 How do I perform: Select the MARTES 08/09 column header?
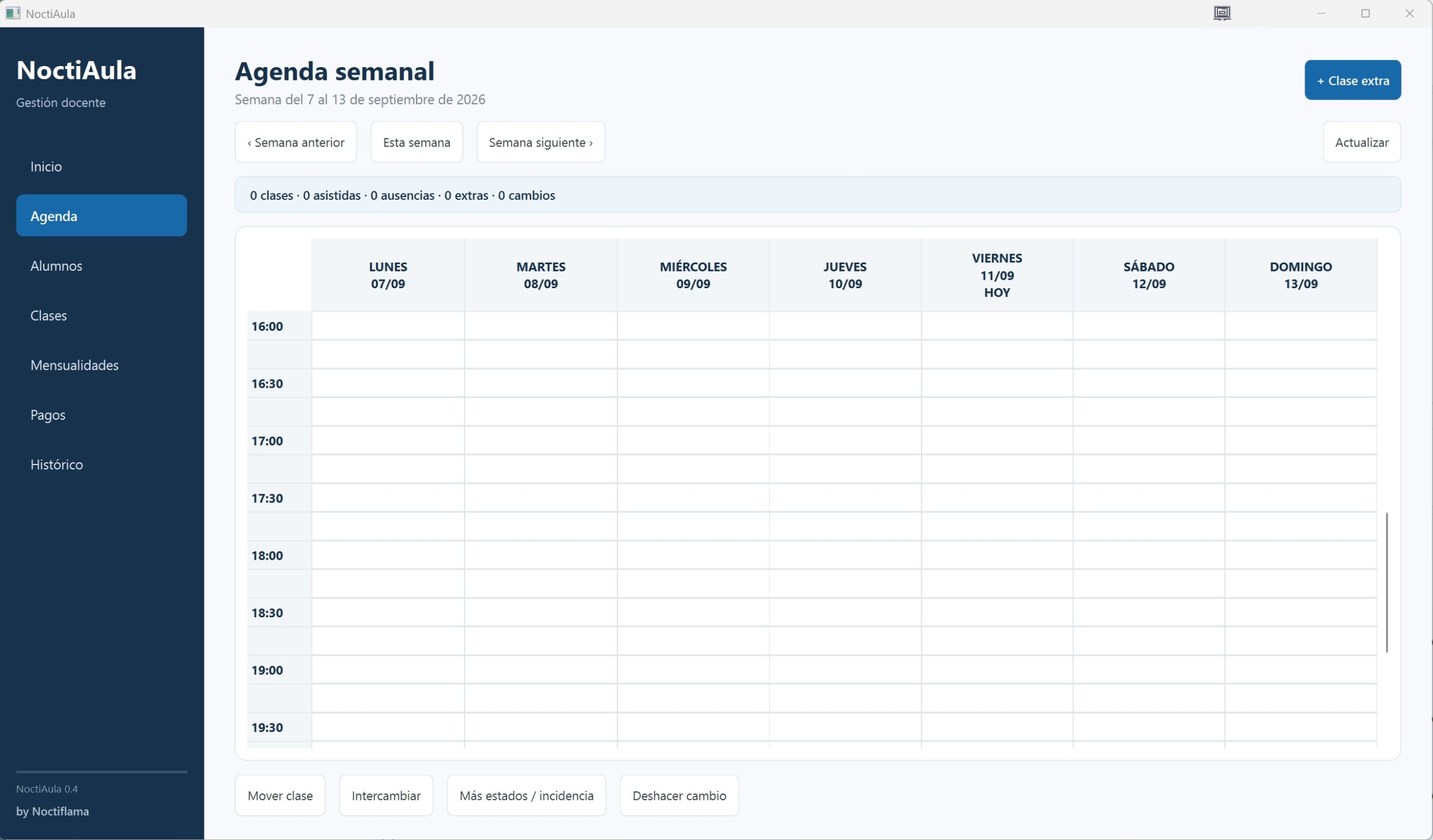(x=541, y=275)
